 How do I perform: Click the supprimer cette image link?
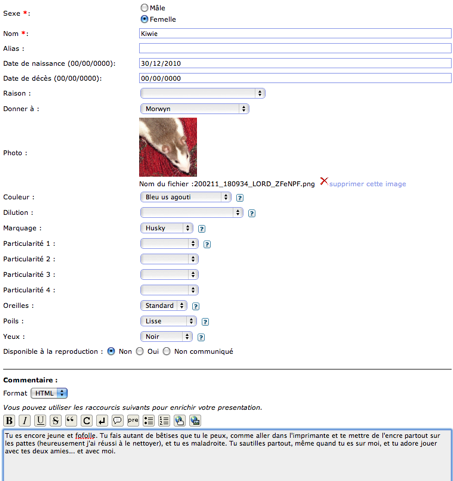(x=368, y=184)
